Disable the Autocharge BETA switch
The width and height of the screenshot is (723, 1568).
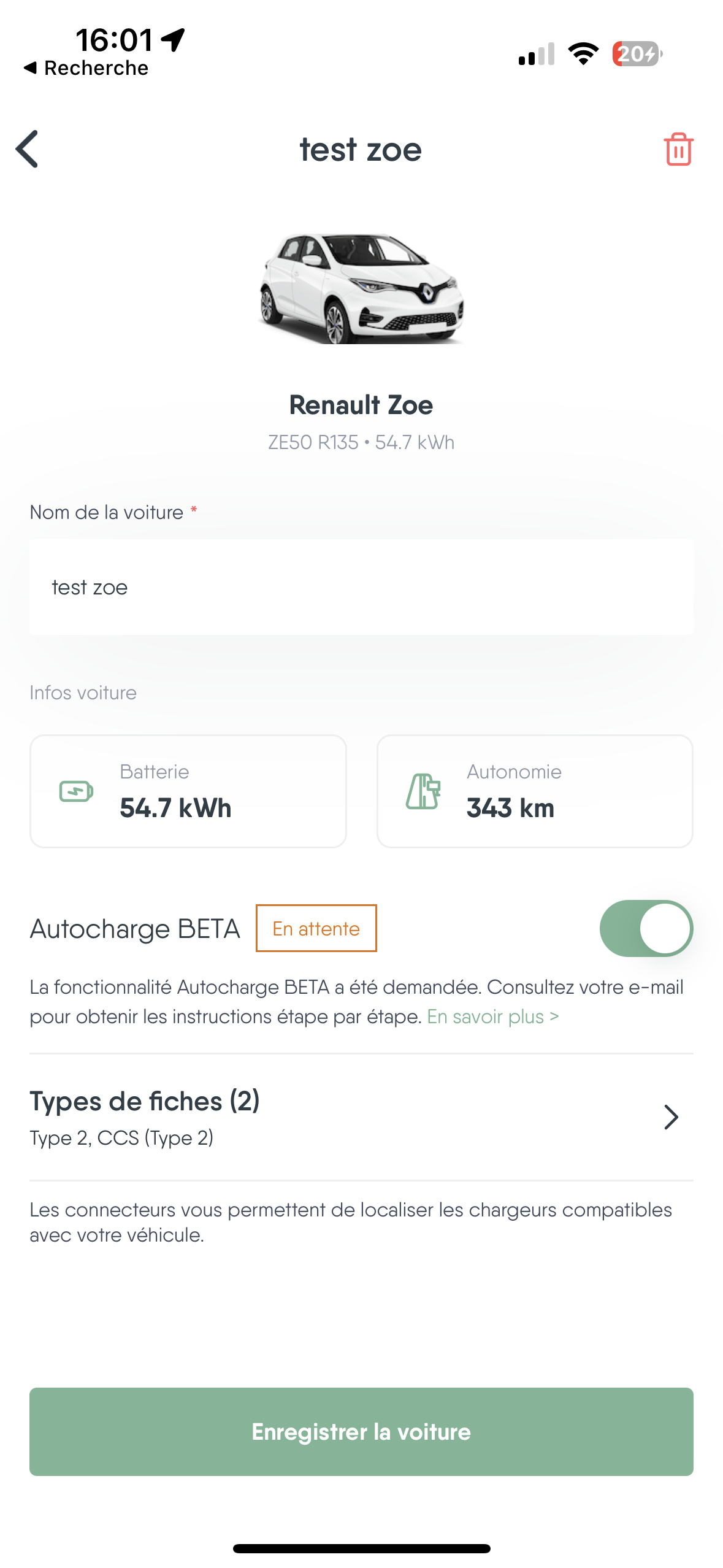tap(646, 928)
